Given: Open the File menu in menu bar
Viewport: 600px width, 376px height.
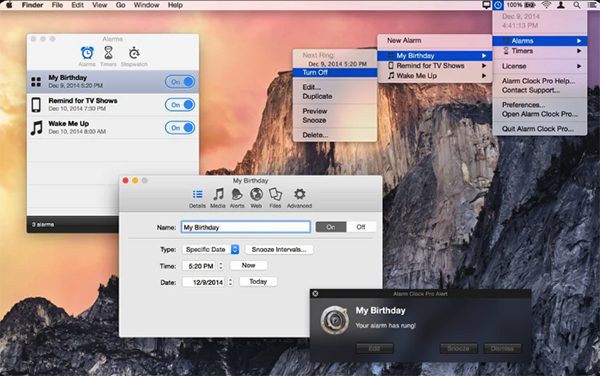Looking at the screenshot, I should (57, 5).
